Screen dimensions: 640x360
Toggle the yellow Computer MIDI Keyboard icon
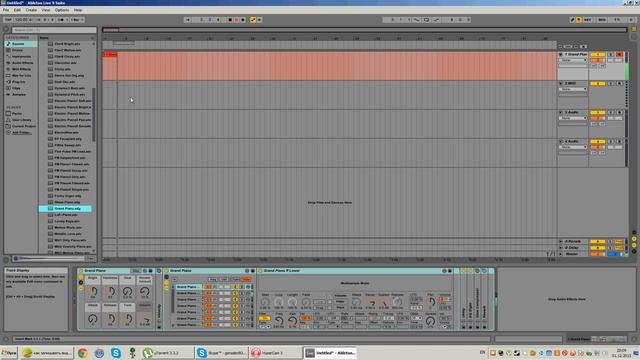[x=579, y=20]
